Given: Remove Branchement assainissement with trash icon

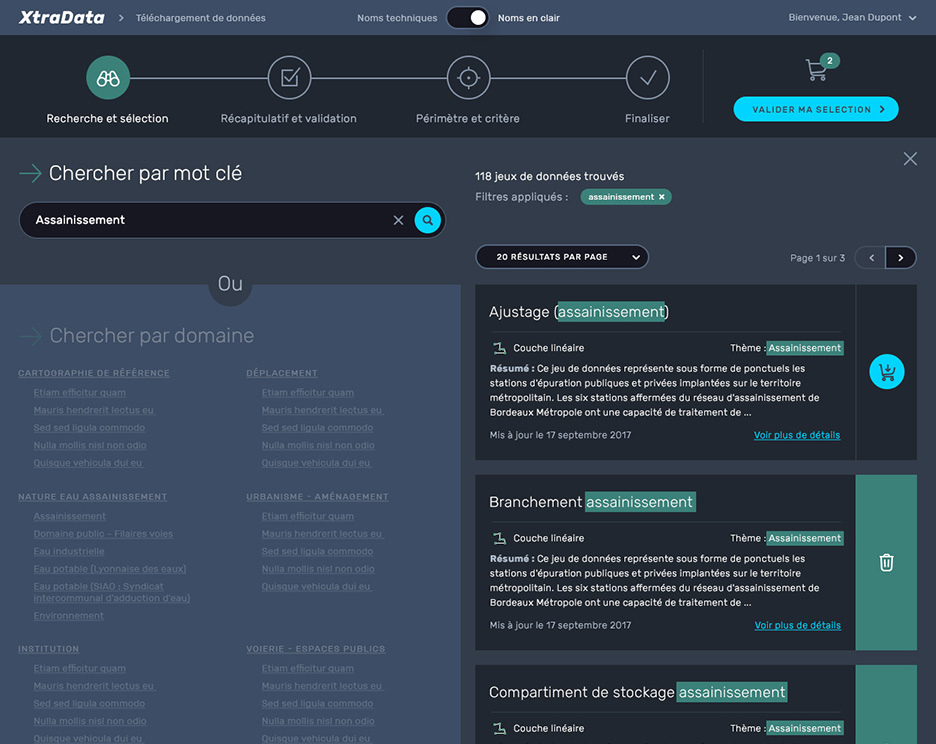Looking at the screenshot, I should coord(886,563).
